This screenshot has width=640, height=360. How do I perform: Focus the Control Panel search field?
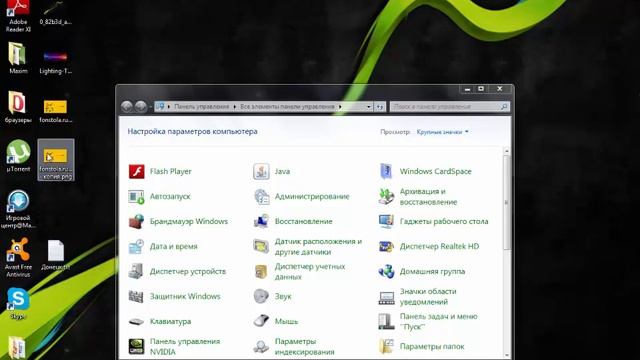(450, 107)
